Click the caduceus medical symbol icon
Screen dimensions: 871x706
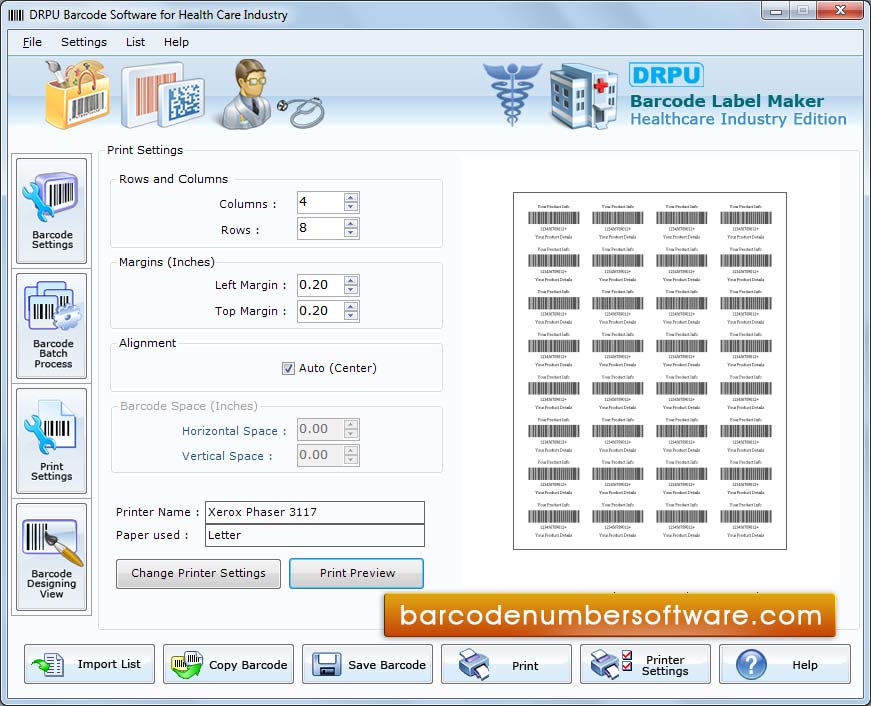point(512,93)
